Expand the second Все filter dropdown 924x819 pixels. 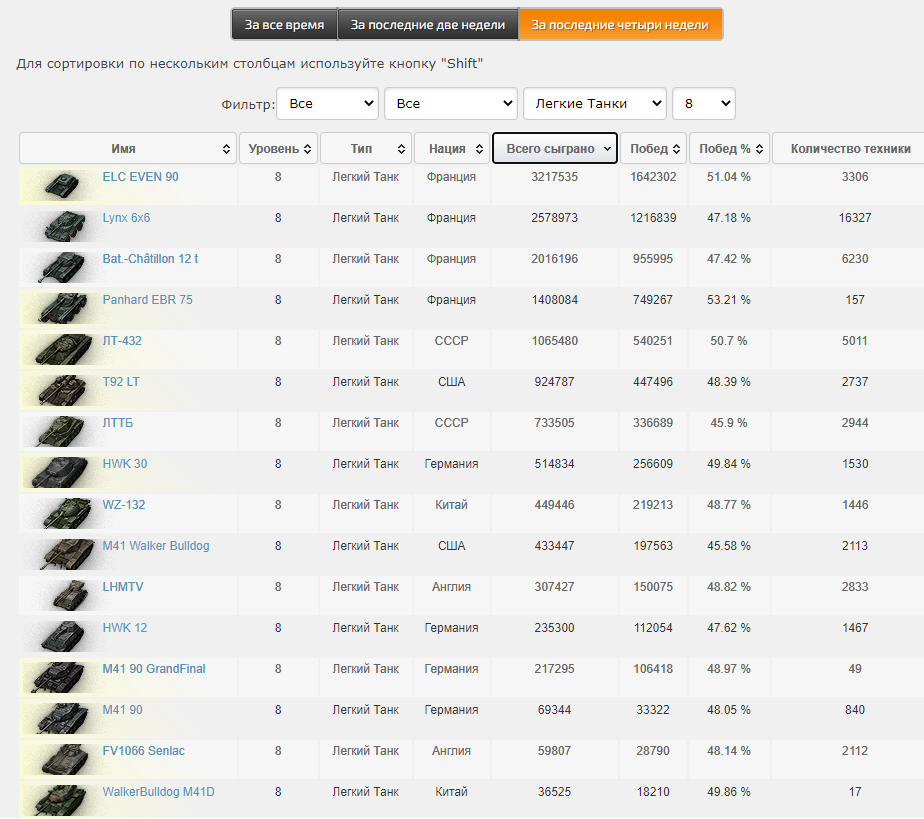pos(450,103)
